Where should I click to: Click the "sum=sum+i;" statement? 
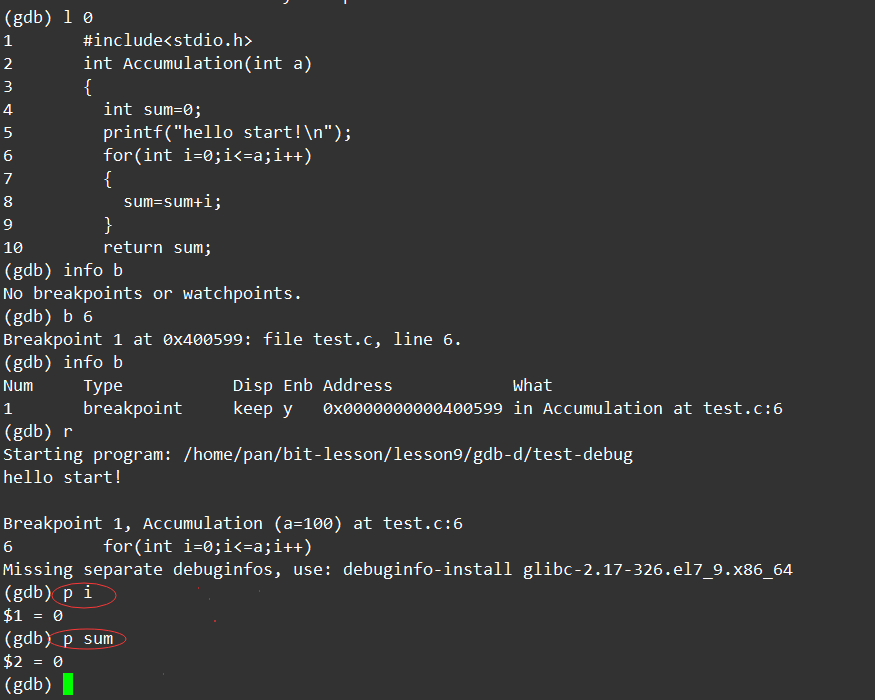(x=172, y=202)
